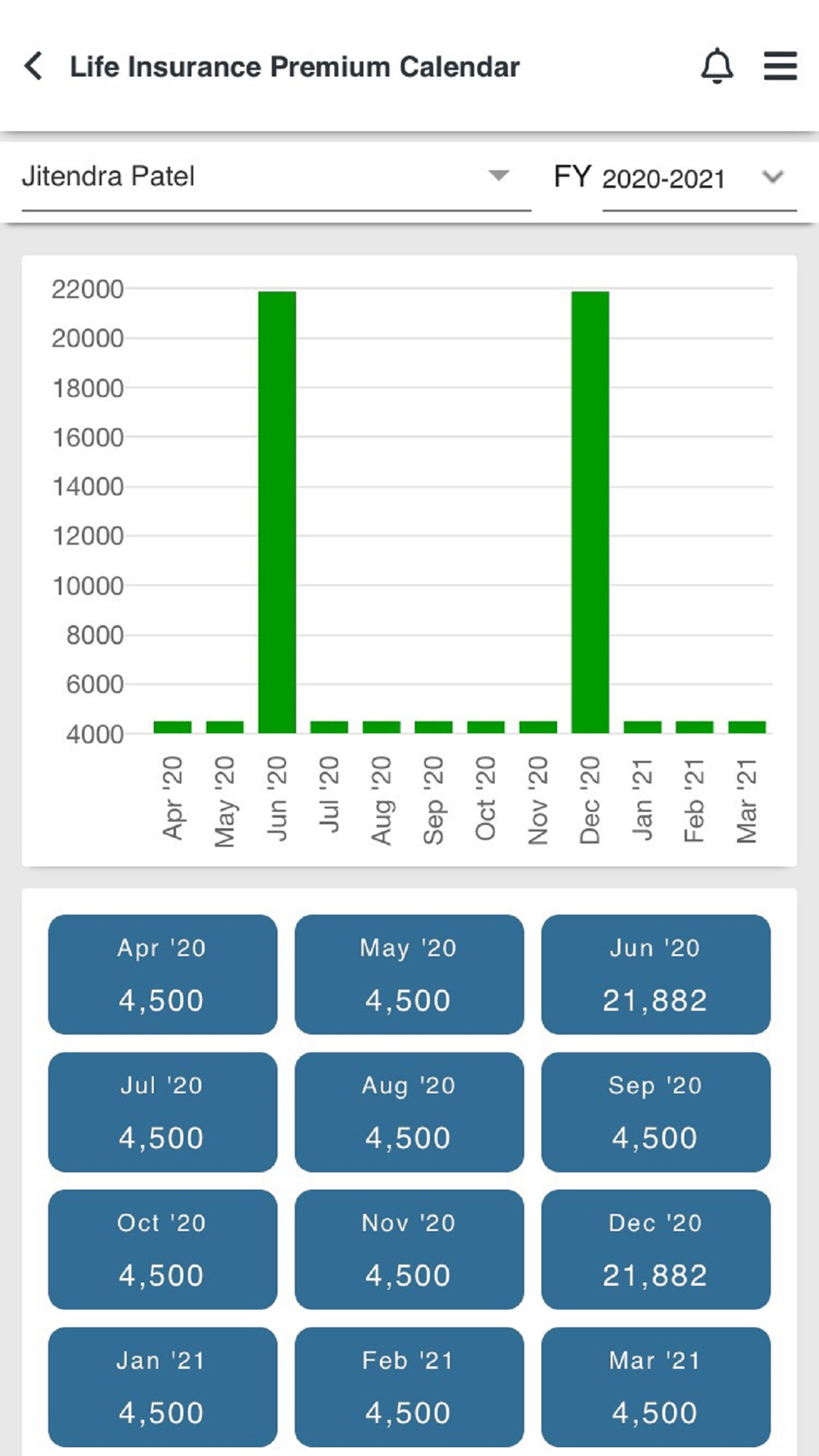Expand the Jitendra Patel name dropdown
This screenshot has height=1456, width=819.
pos(276,177)
